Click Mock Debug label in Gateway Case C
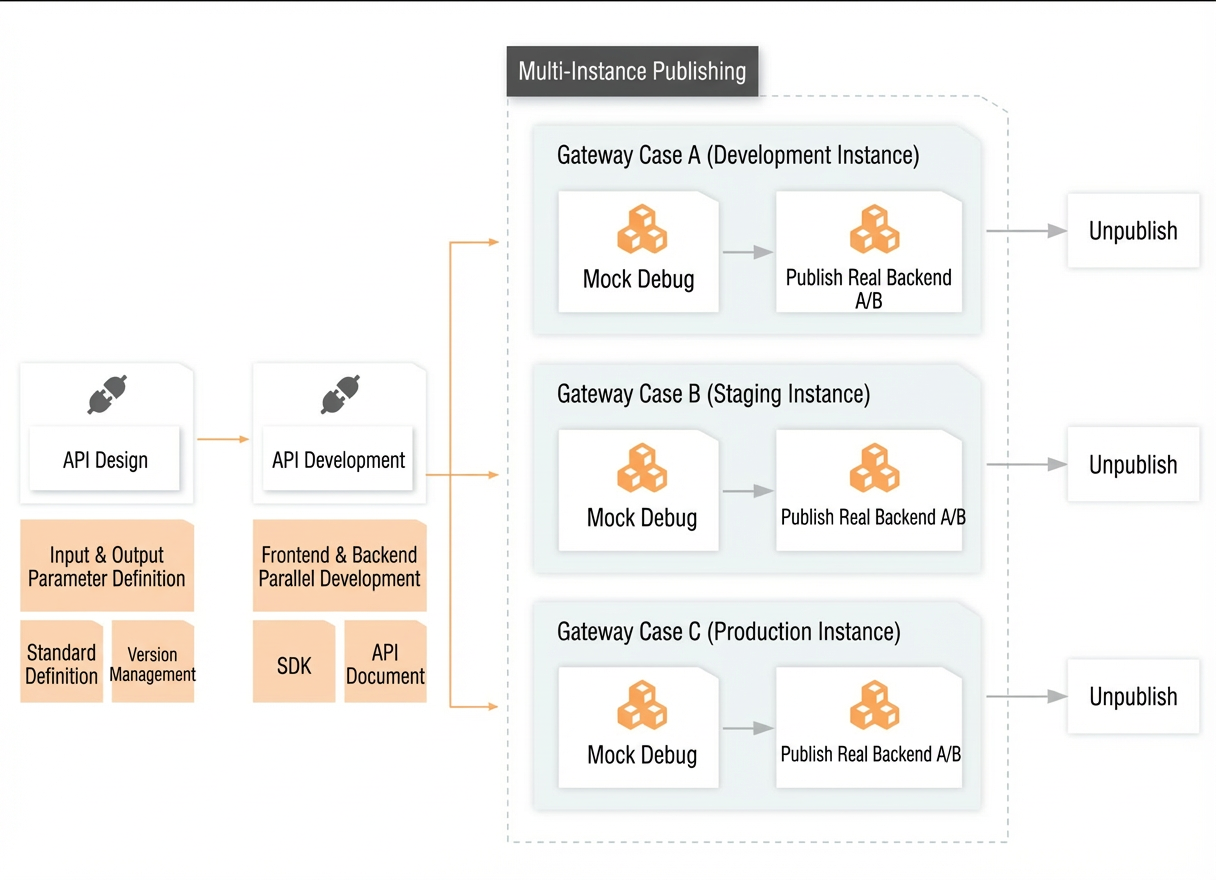 (642, 755)
